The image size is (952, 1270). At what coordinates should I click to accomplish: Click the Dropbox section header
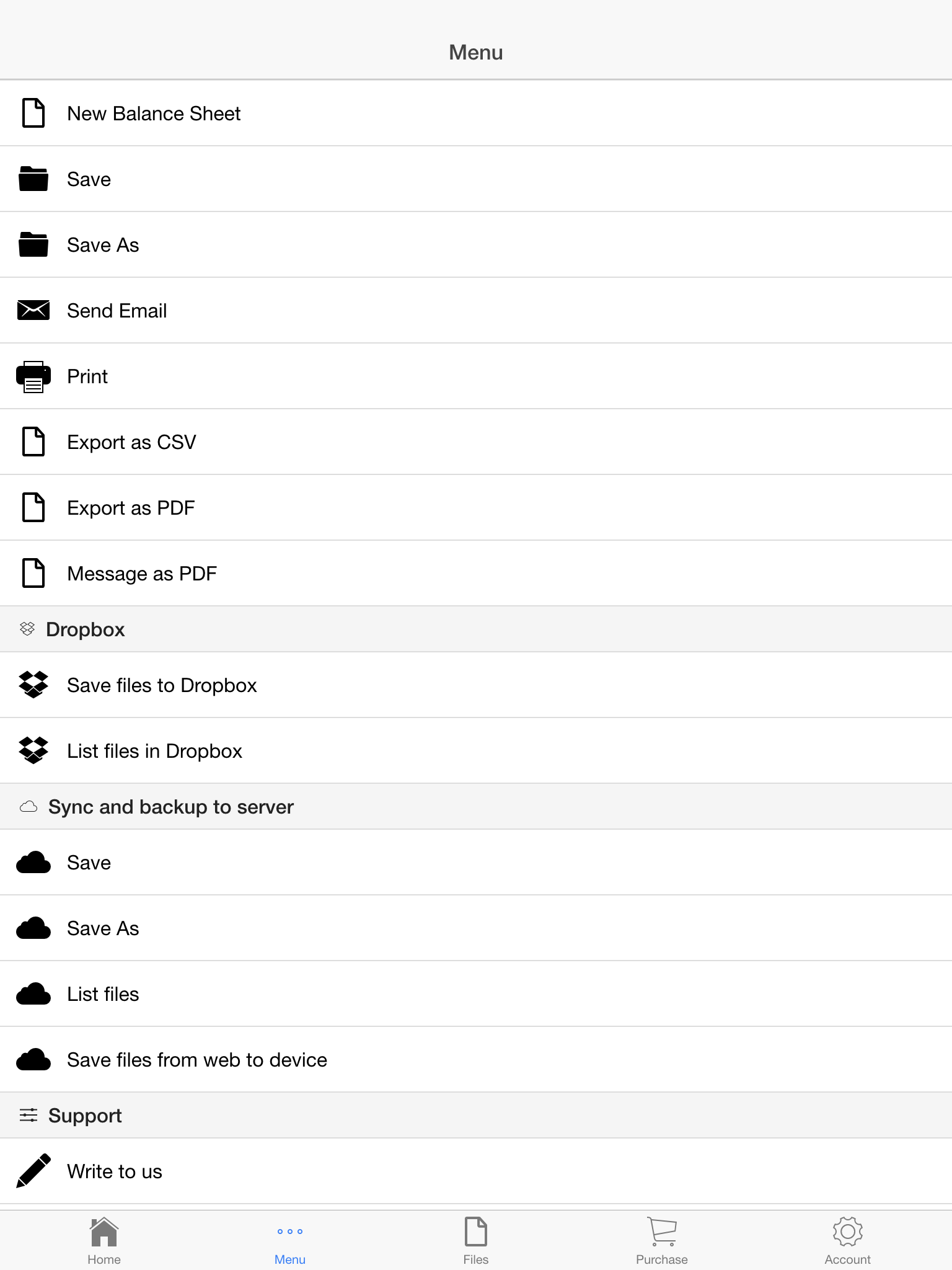coord(476,629)
